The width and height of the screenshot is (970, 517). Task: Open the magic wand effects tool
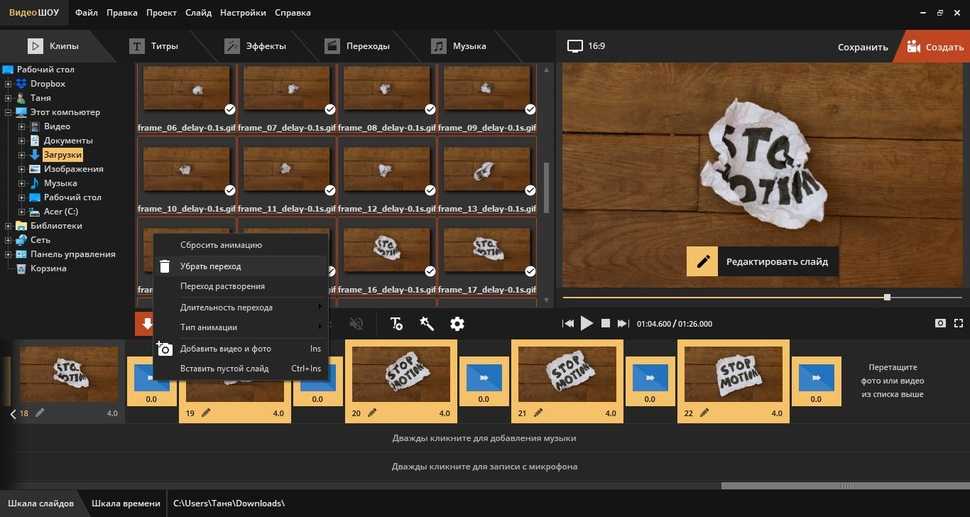[x=426, y=323]
